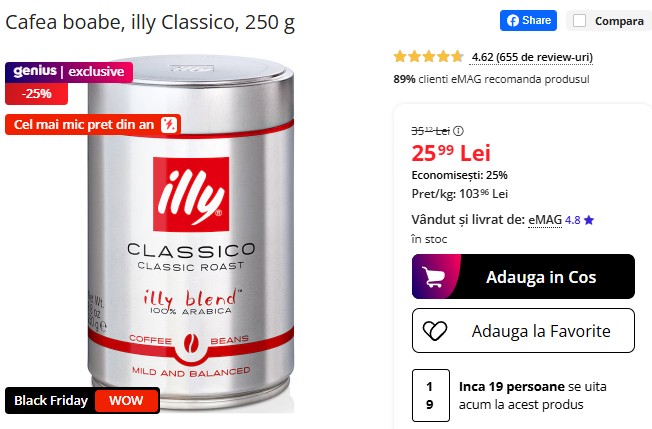Click the genius exclusive badge
This screenshot has height=429, width=652.
(69, 72)
